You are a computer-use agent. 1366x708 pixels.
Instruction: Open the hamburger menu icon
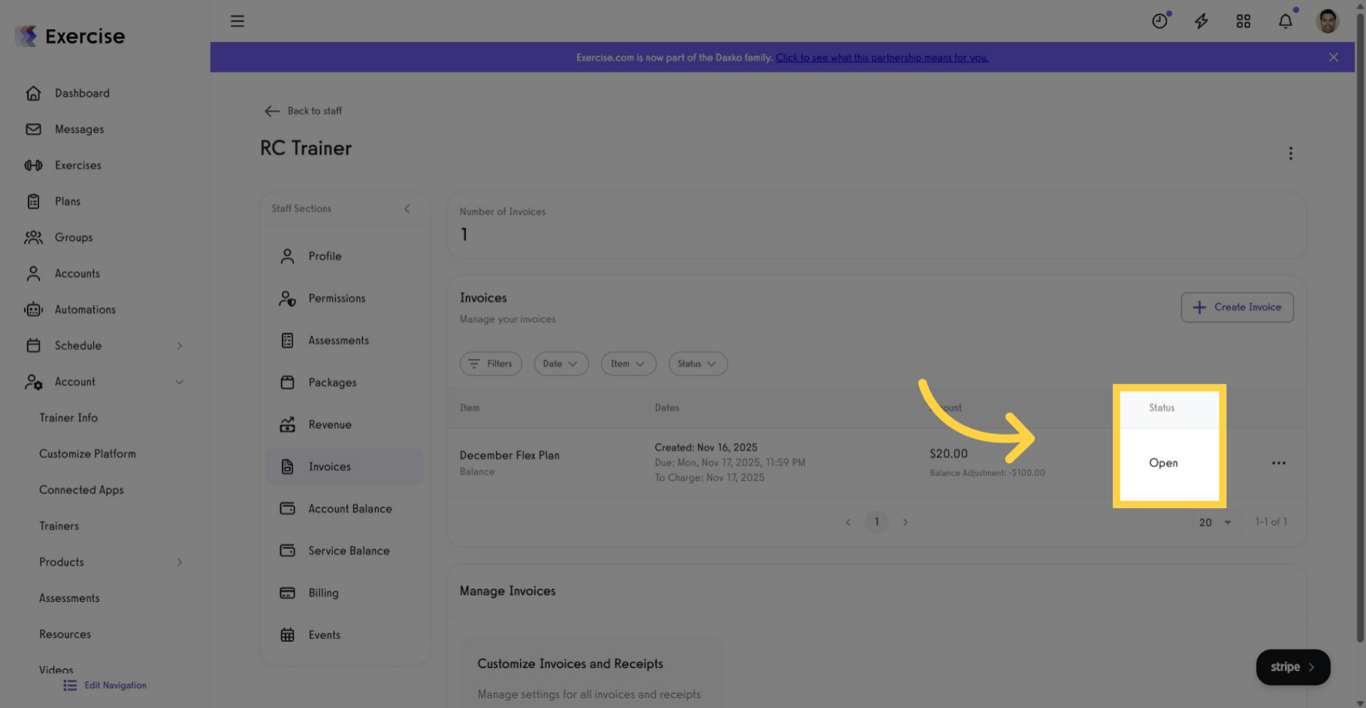coord(237,20)
